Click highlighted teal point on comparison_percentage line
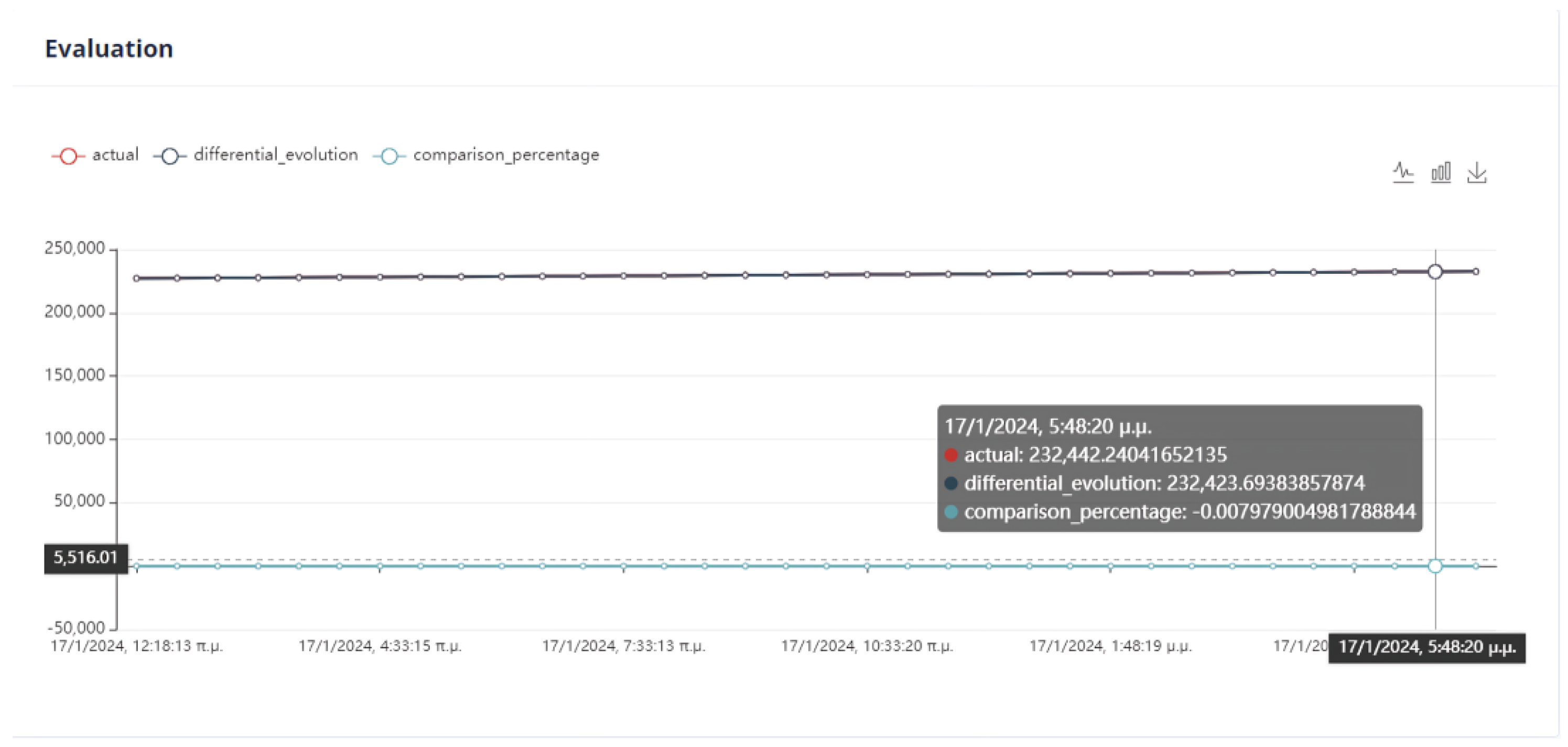1568x747 pixels. coord(1435,566)
